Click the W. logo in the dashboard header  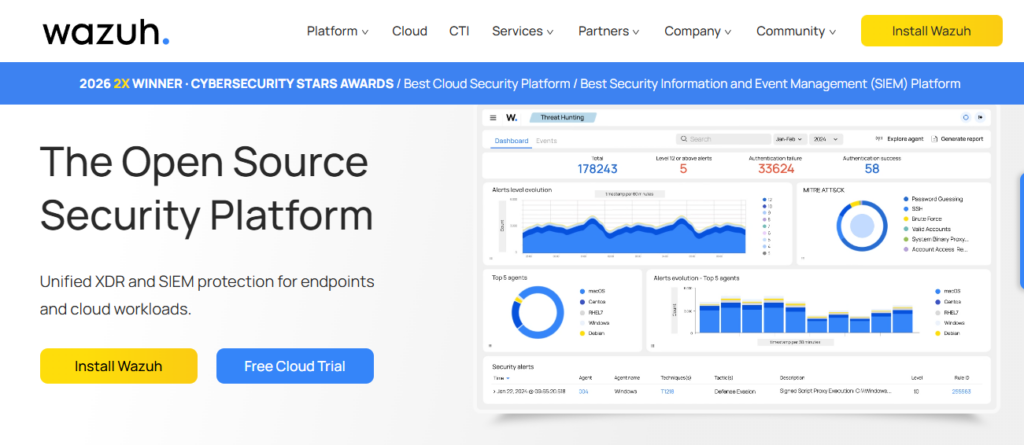[x=512, y=118]
